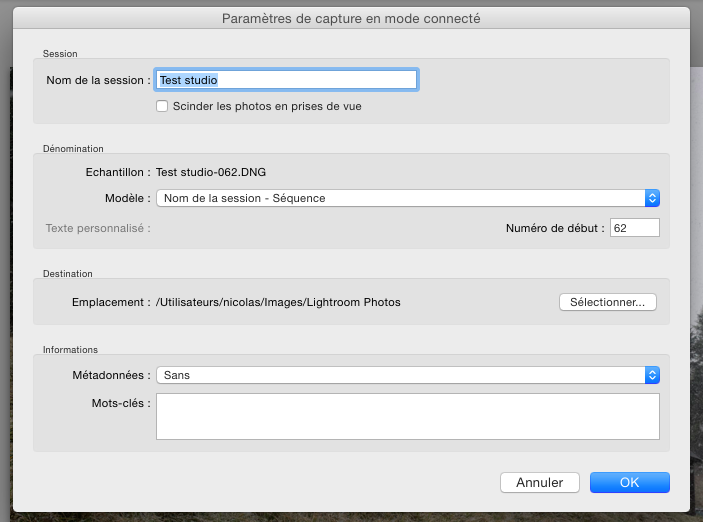The width and height of the screenshot is (703, 522).
Task: Enable Scinder les photos en prises de vue
Action: tap(162, 106)
